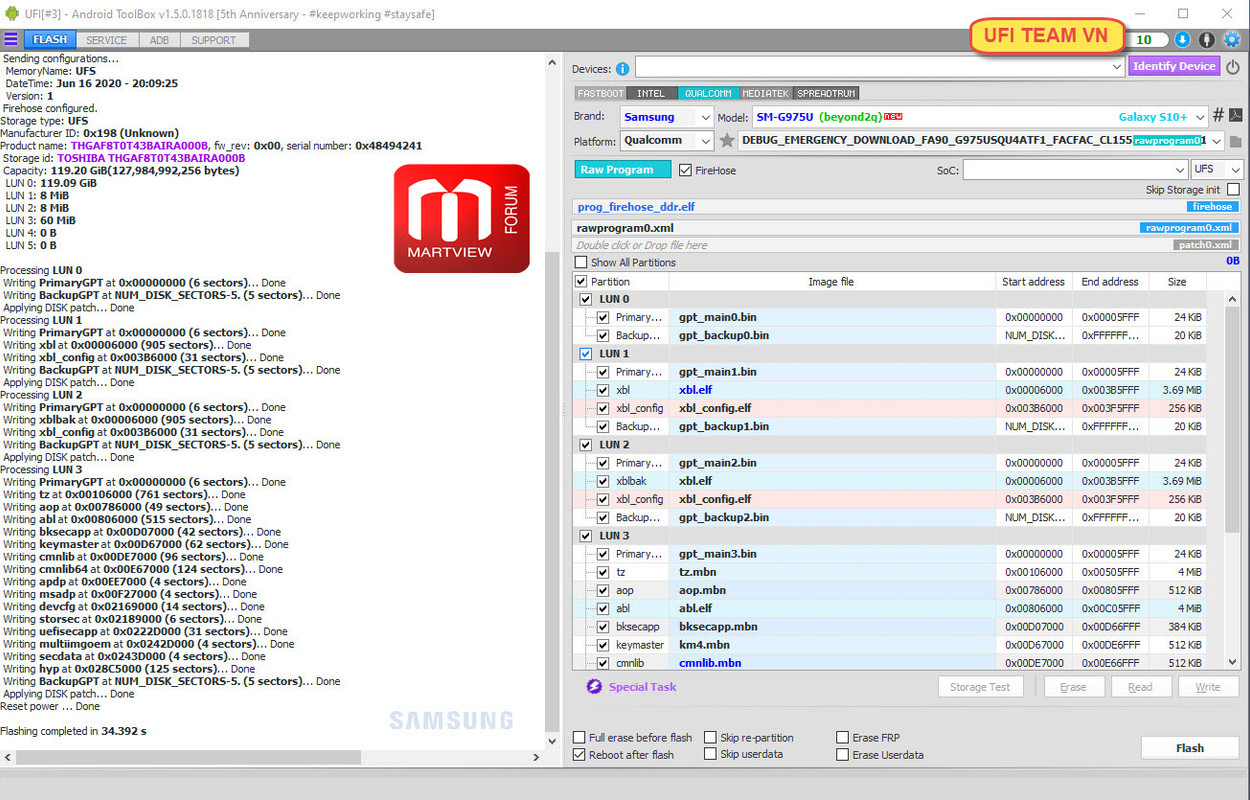The image size is (1250, 800).
Task: Click the prog_firehose_ddr.elf firehose field
Action: click(x=907, y=207)
